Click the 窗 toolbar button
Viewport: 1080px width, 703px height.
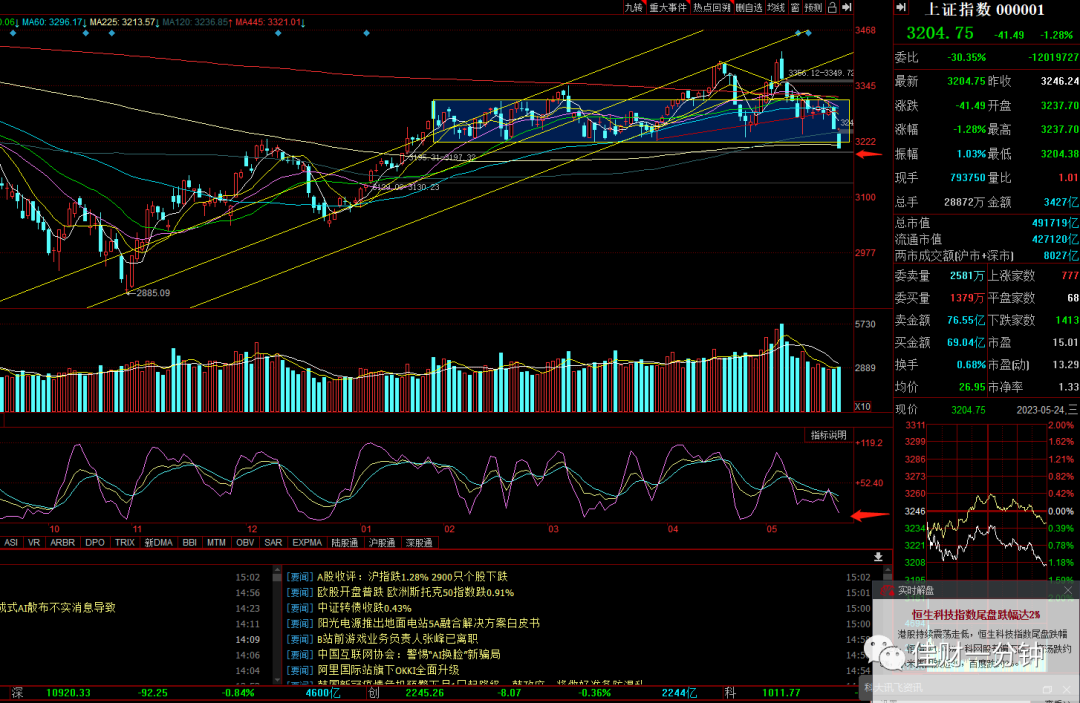[795, 8]
